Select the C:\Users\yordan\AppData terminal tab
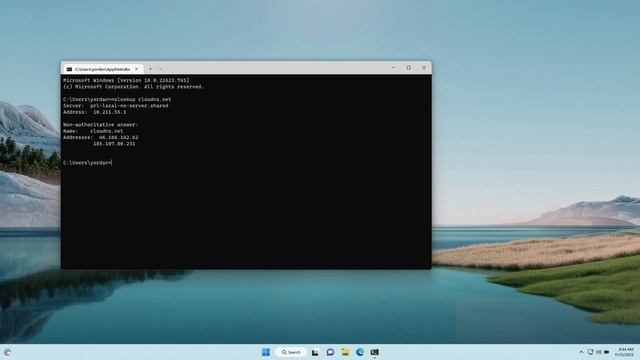Image resolution: width=640 pixels, height=360 pixels. point(102,69)
